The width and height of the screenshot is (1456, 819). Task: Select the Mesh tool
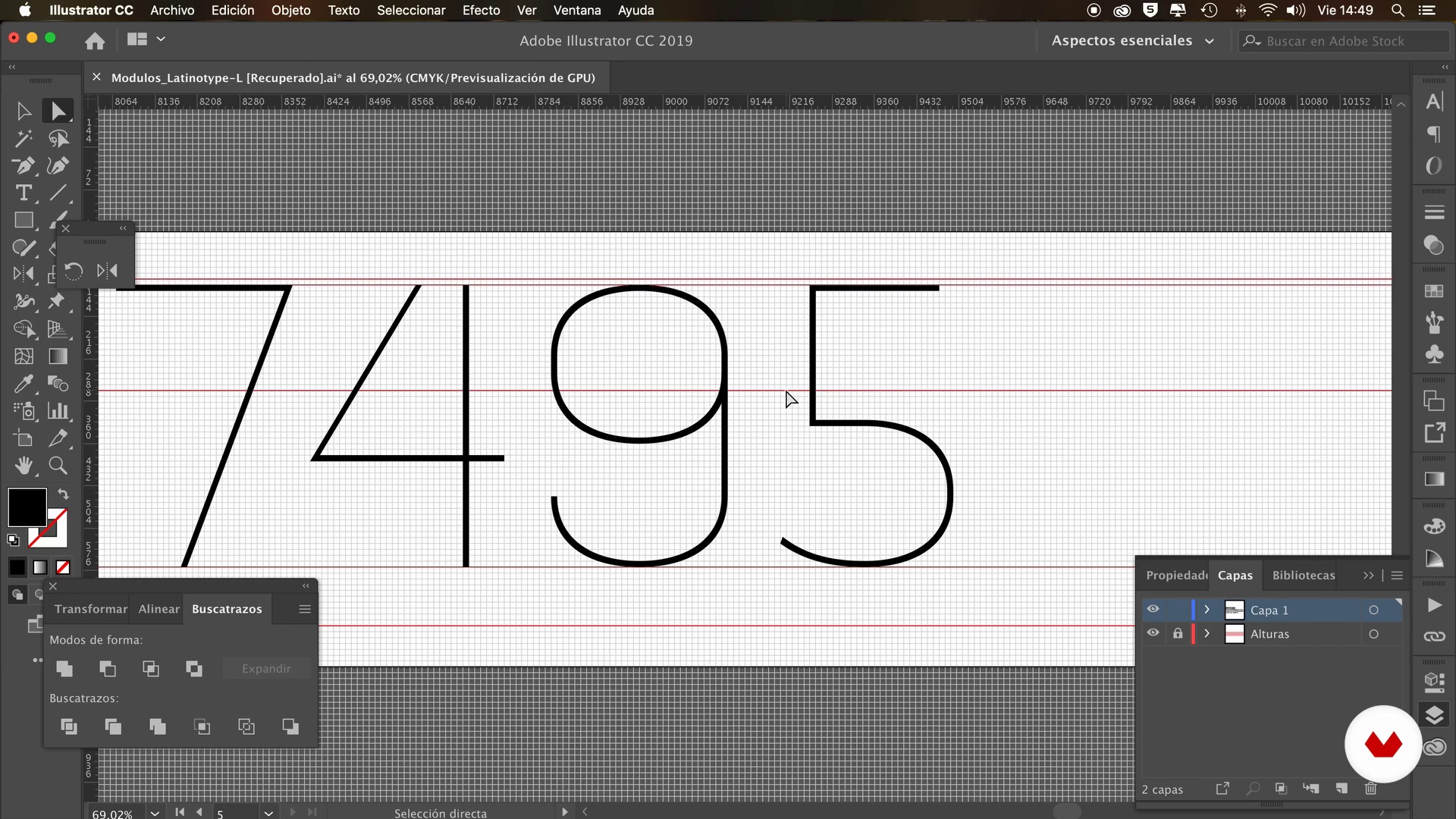coord(24,356)
